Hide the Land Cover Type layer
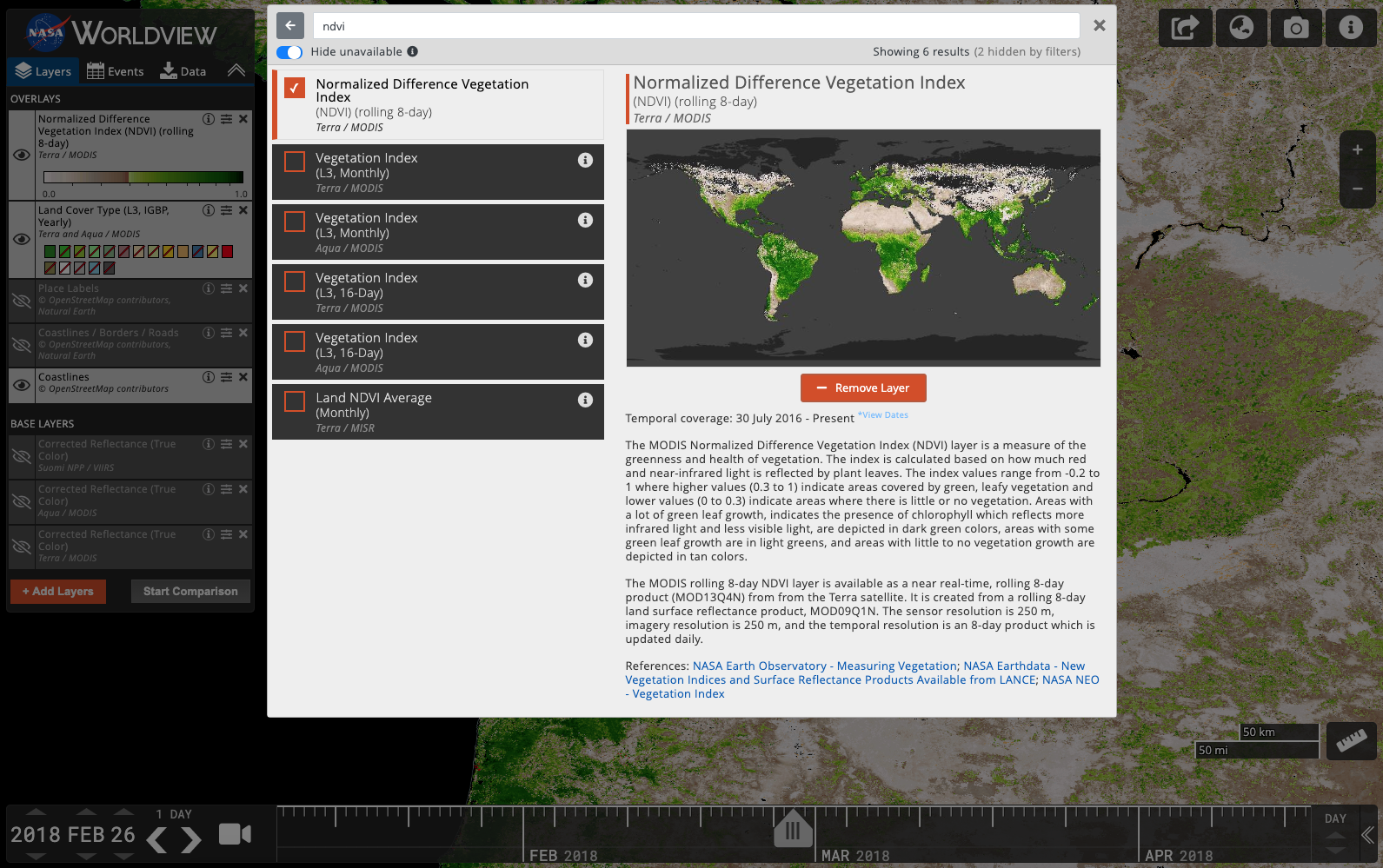The image size is (1383, 868). 22,239
